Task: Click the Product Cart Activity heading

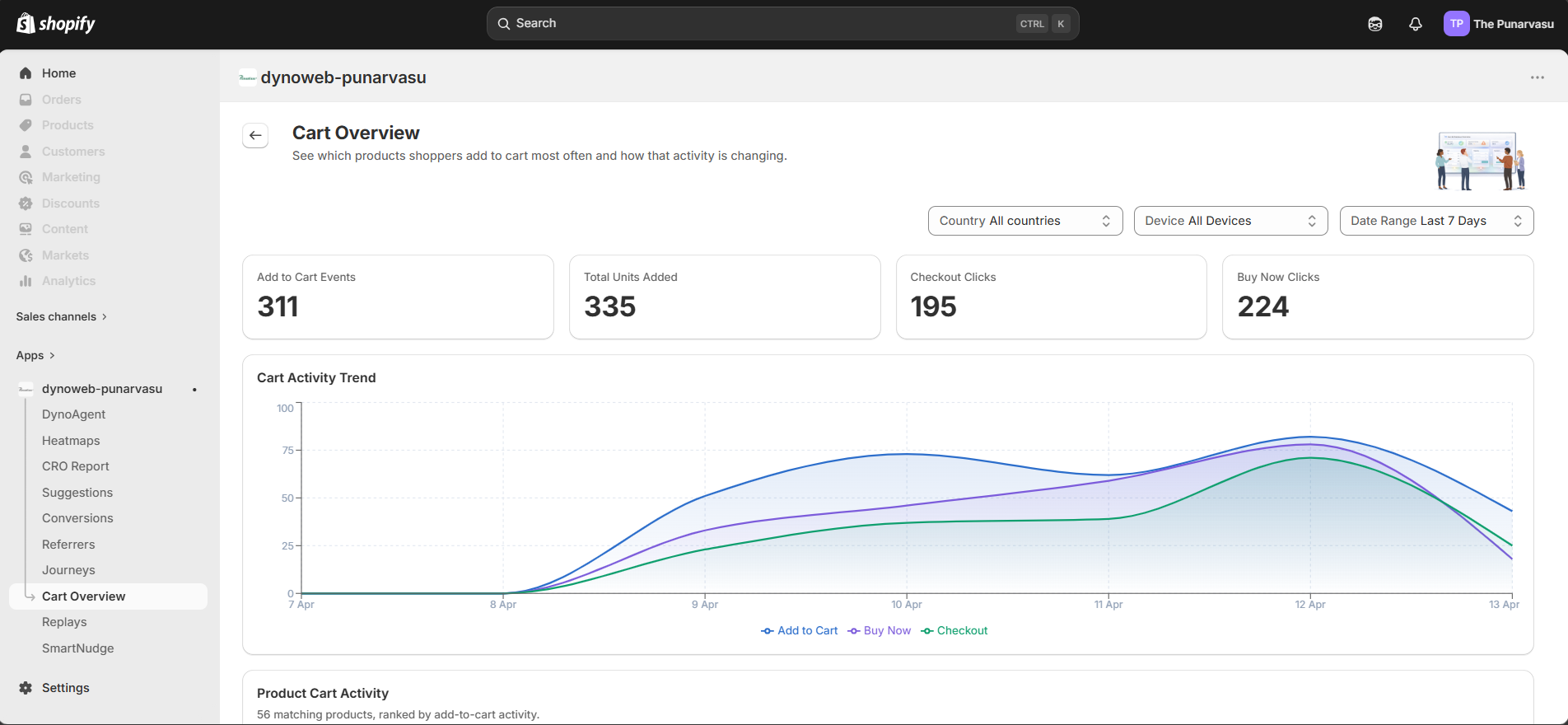Action: point(323,693)
